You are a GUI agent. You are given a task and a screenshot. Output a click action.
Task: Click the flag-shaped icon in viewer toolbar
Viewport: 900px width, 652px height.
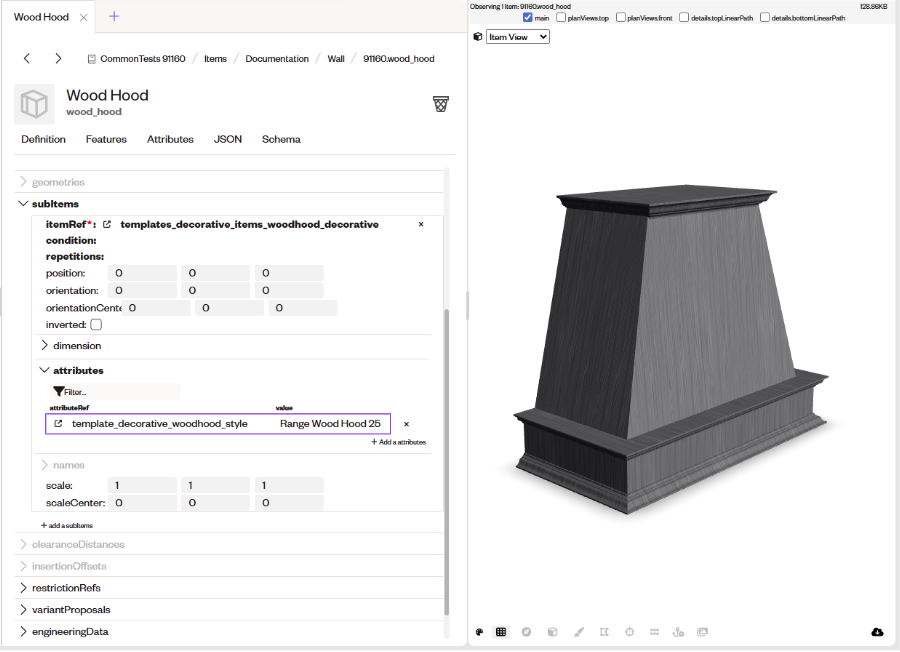pyautogui.click(x=604, y=632)
